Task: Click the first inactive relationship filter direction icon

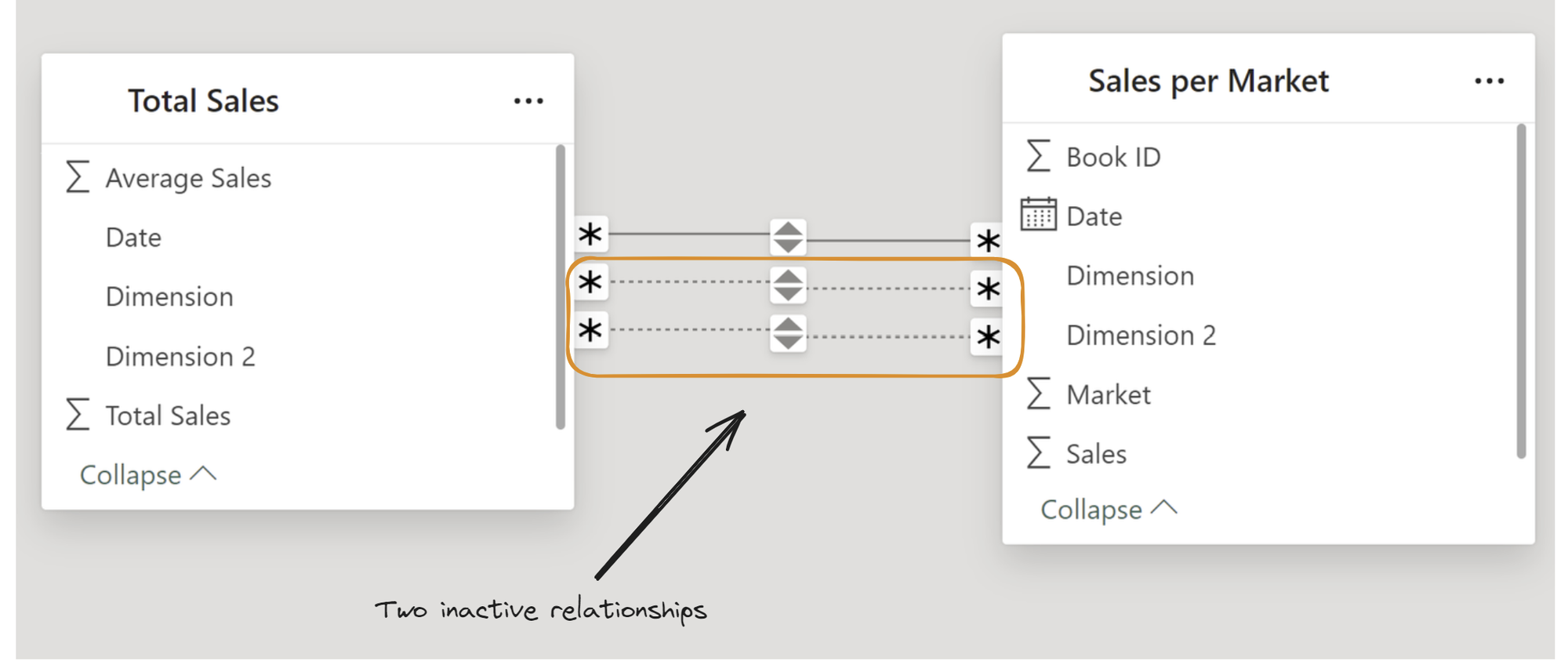Action: click(788, 285)
